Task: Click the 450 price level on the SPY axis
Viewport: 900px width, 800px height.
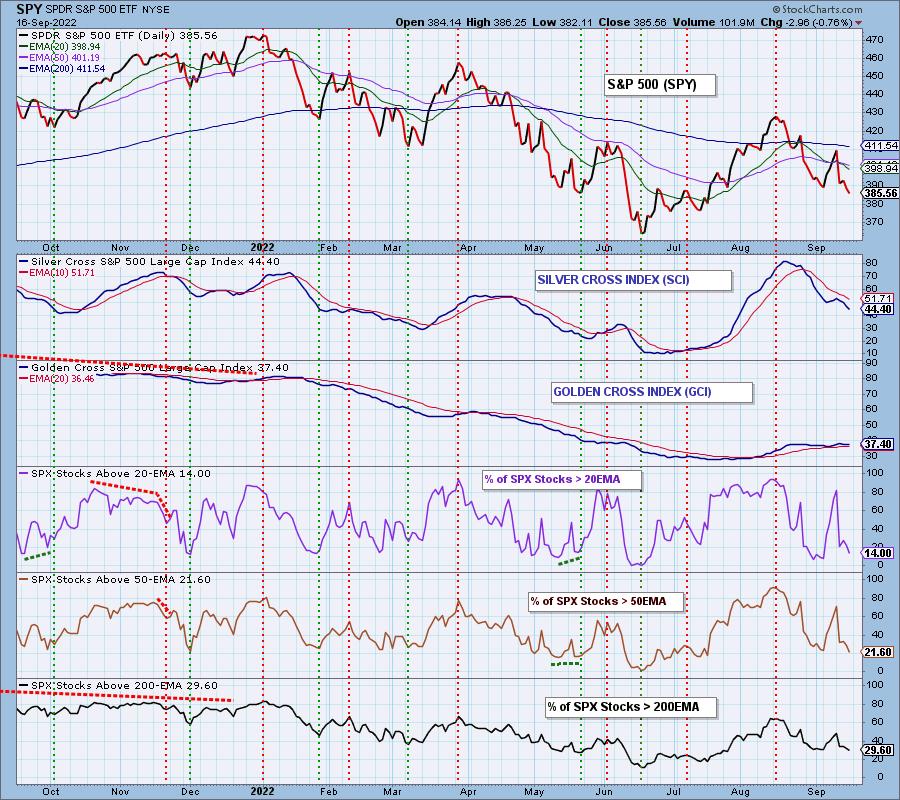Action: (874, 76)
